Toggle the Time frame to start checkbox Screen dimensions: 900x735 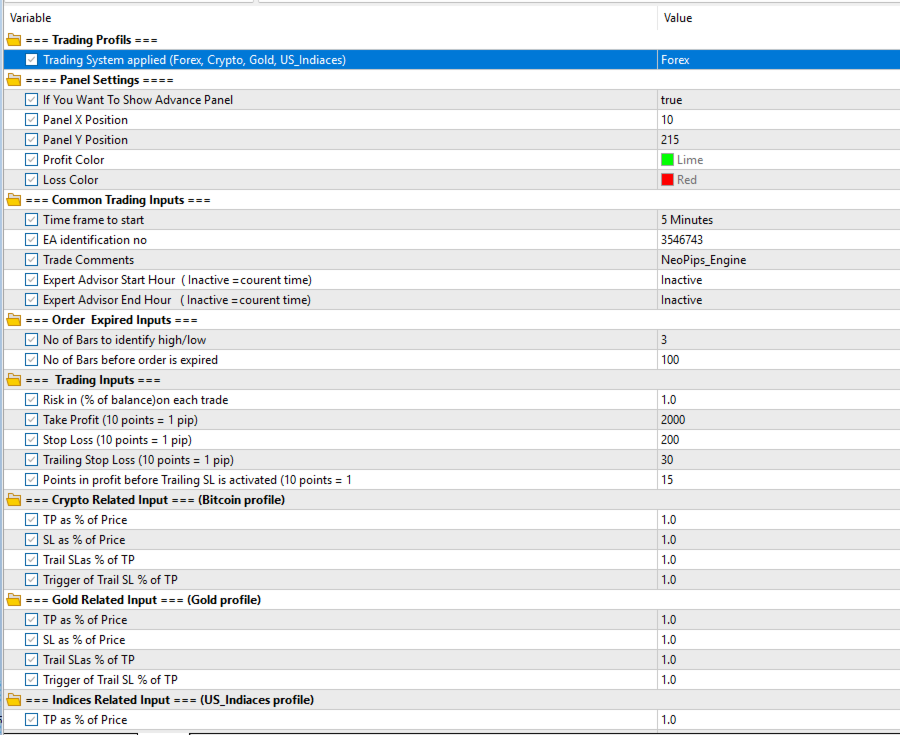(32, 220)
